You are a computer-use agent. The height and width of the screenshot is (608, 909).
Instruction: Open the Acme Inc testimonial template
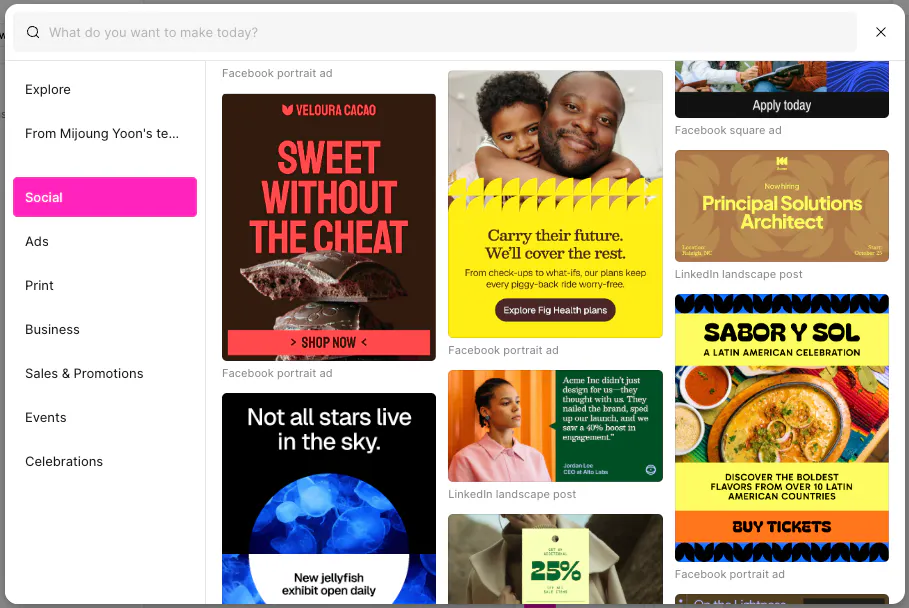pyautogui.click(x=555, y=426)
